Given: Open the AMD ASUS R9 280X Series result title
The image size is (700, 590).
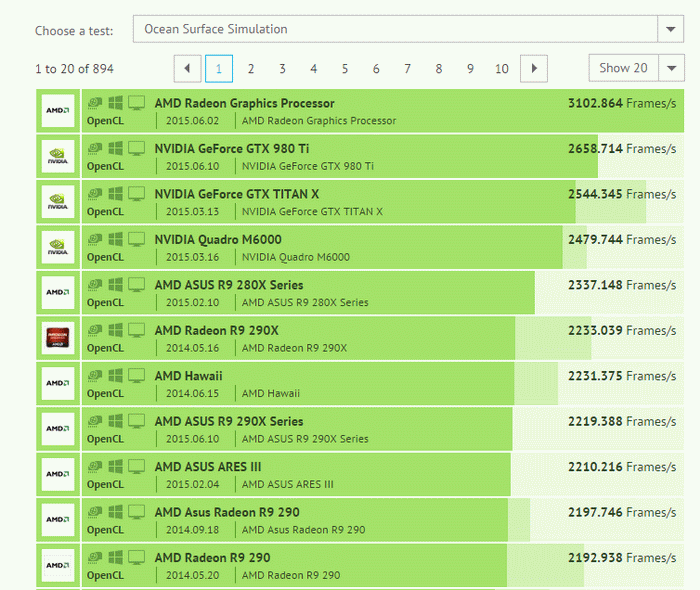Looking at the screenshot, I should pyautogui.click(x=229, y=285).
